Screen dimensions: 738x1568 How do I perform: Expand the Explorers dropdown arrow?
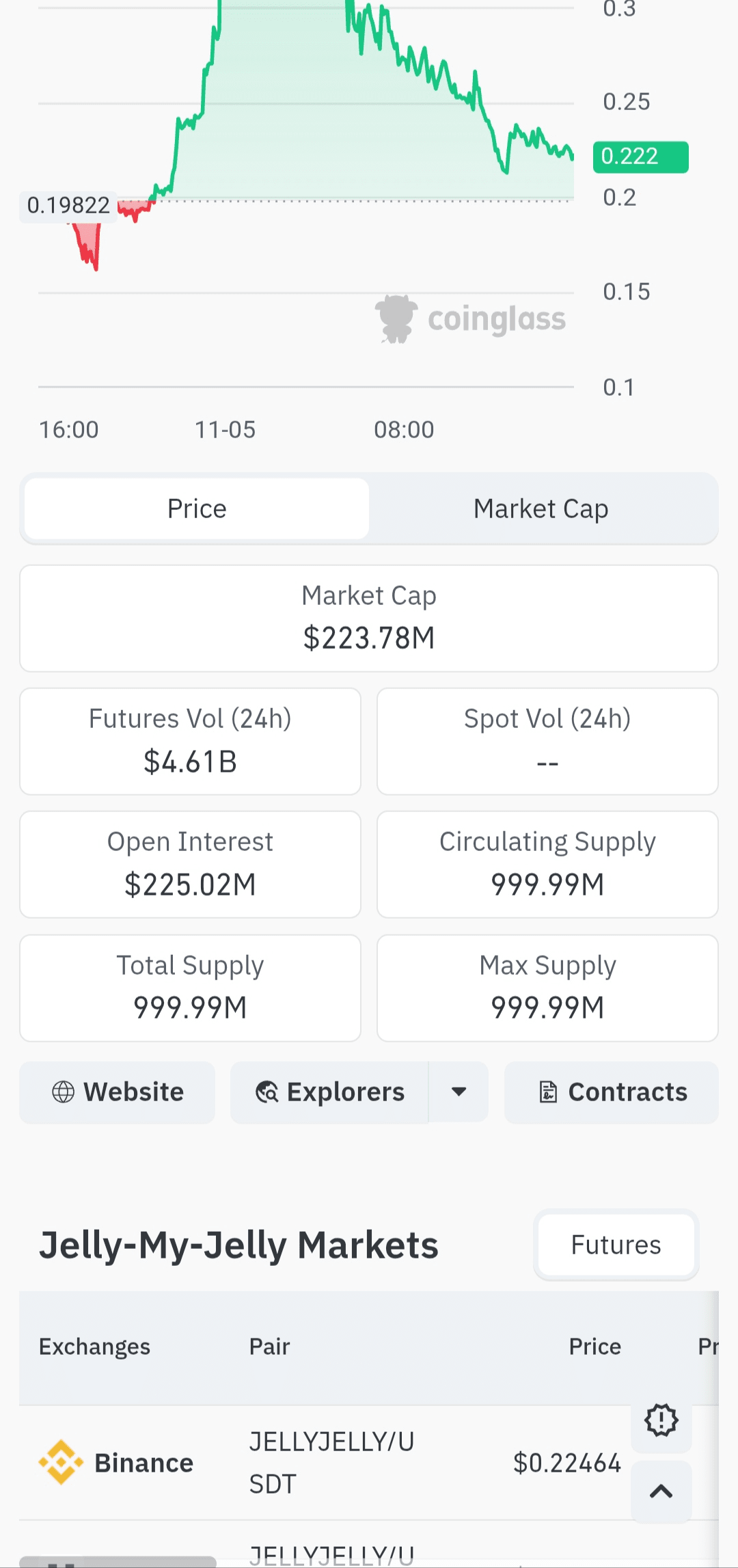(x=459, y=1092)
